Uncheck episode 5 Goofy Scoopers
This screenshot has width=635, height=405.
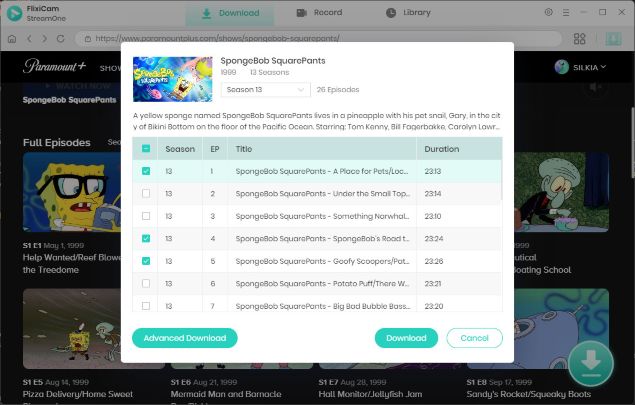pyautogui.click(x=146, y=261)
